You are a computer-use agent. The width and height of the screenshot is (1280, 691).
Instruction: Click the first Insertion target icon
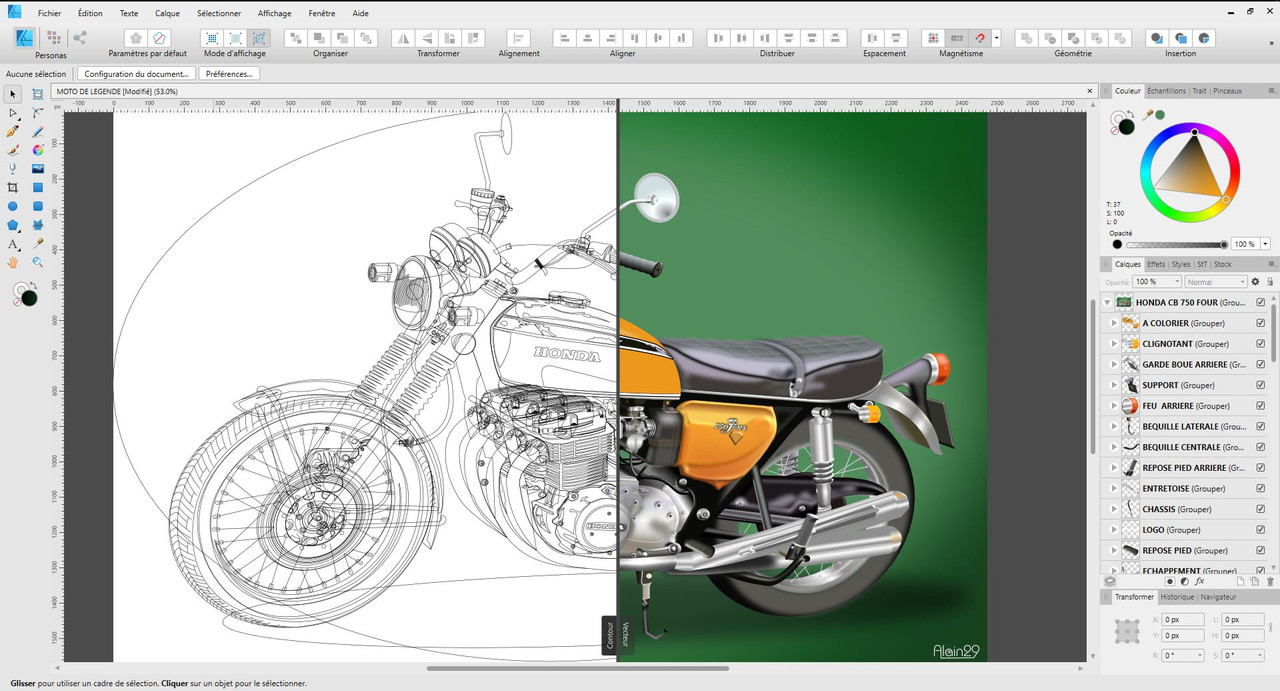(1157, 38)
